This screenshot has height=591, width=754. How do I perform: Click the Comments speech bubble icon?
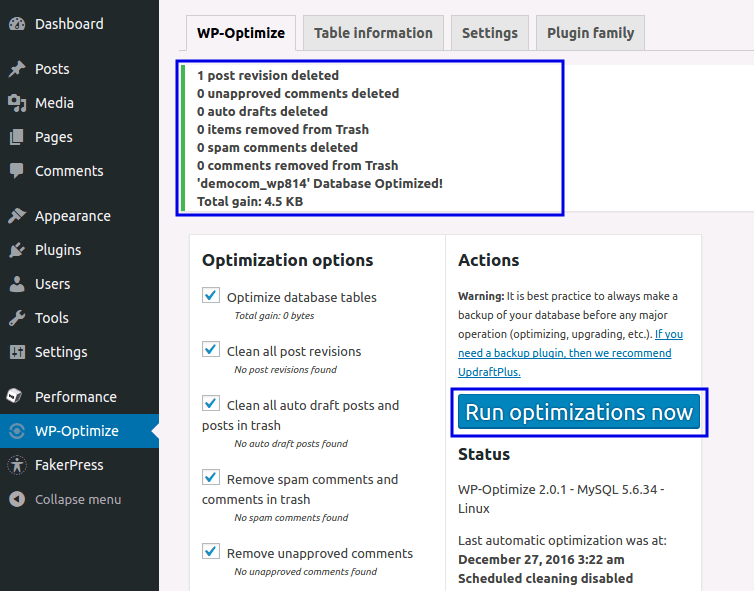(17, 171)
